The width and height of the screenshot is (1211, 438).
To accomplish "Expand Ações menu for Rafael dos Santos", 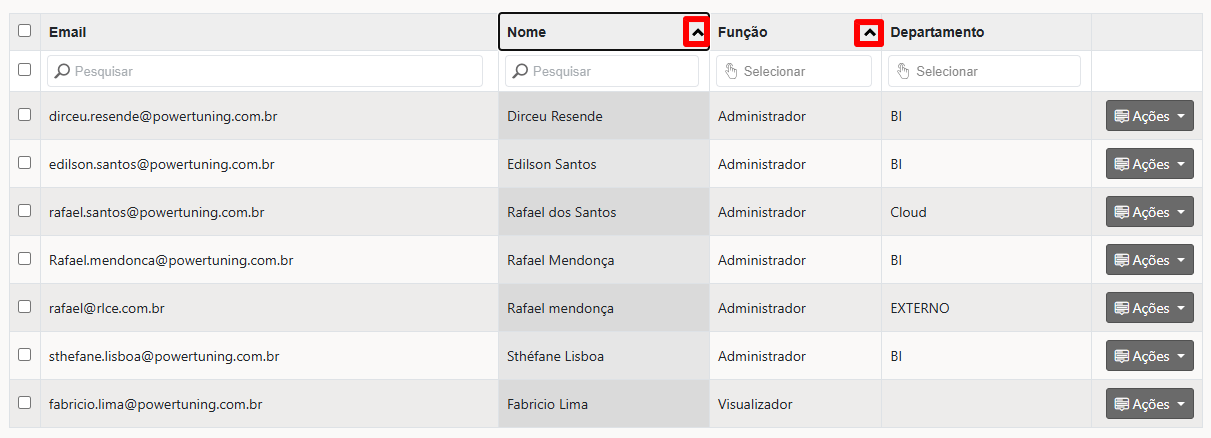I will 1149,212.
